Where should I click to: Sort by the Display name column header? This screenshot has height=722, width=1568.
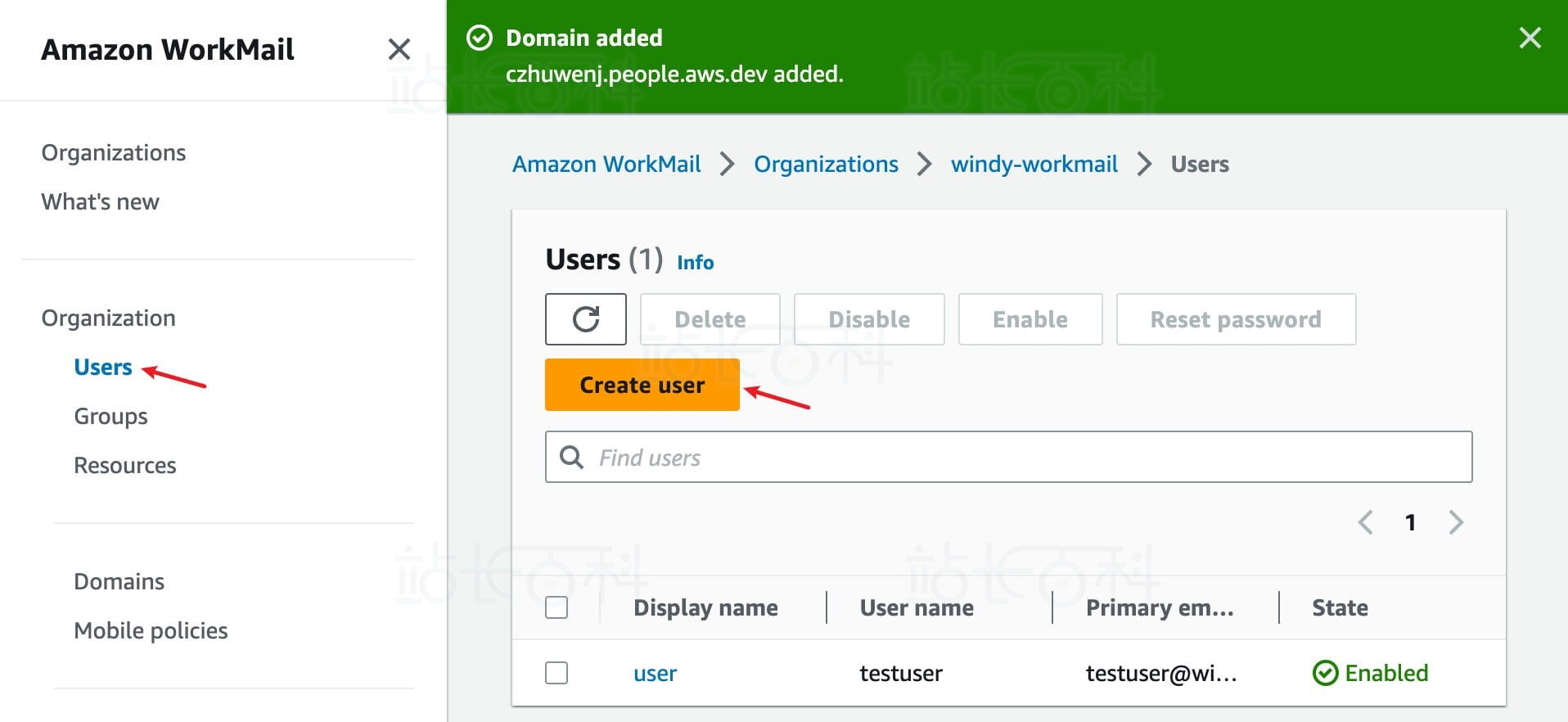(x=705, y=607)
